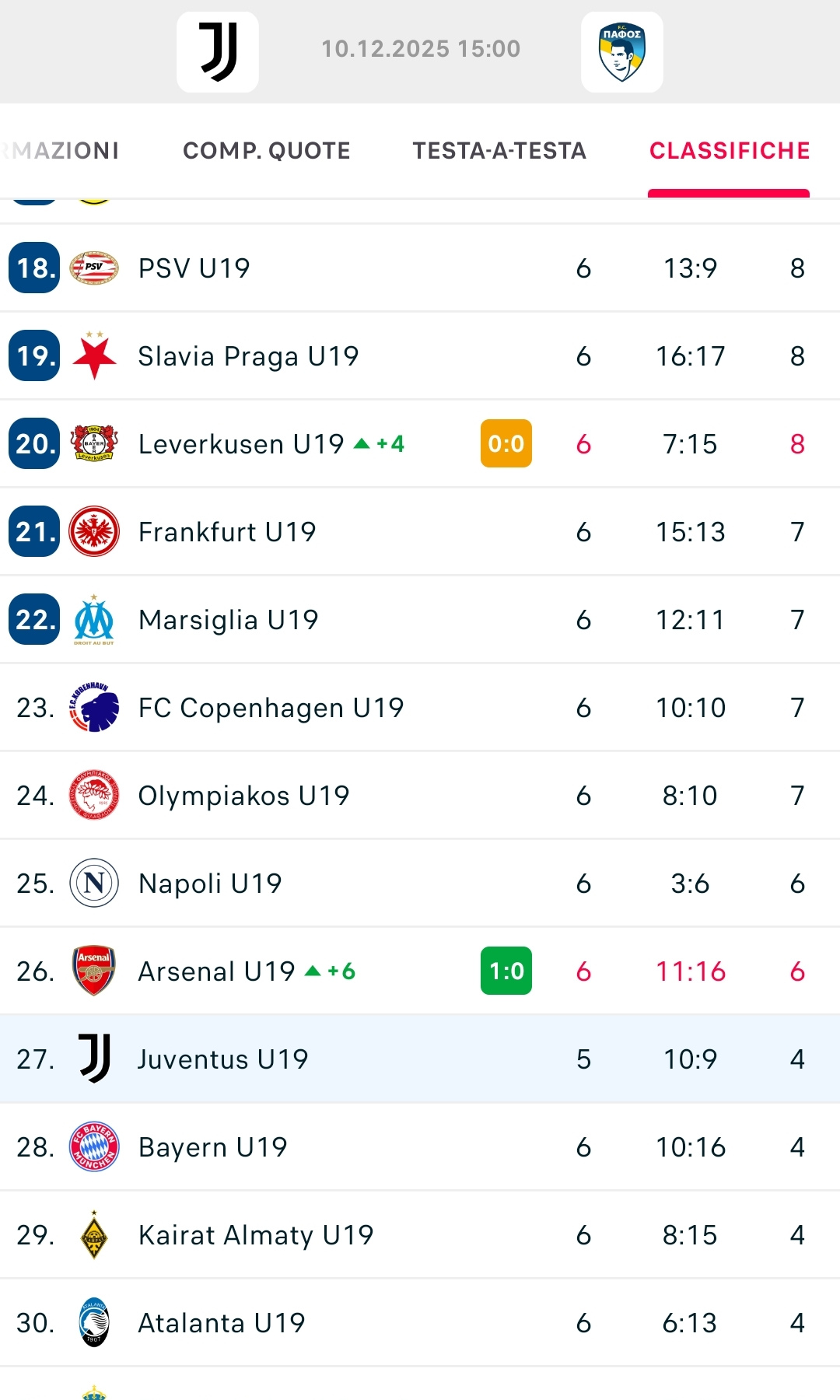Tap Bayern München club logo

[x=94, y=1146]
